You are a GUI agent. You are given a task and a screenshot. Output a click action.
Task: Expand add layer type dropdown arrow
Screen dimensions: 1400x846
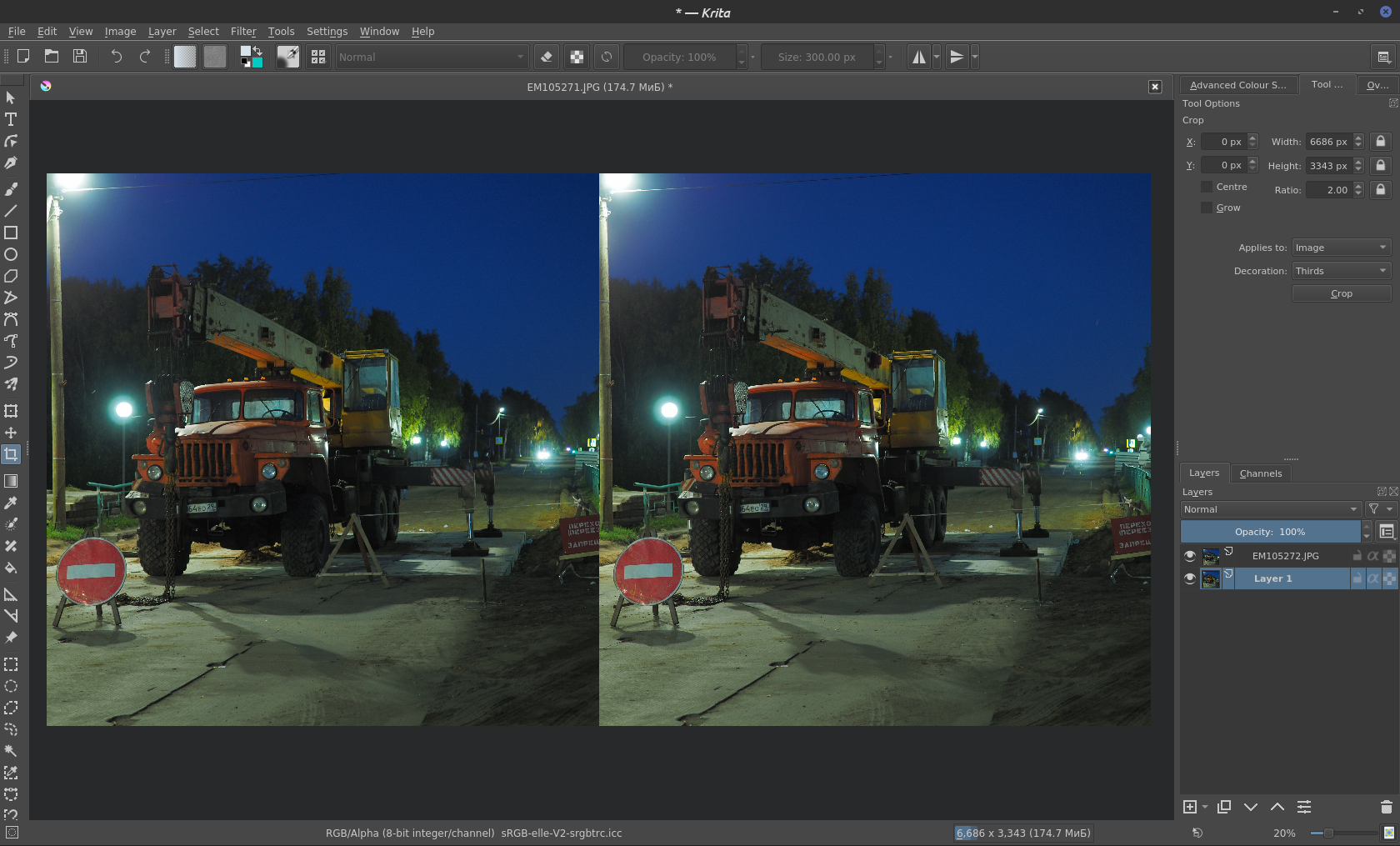[x=1205, y=807]
